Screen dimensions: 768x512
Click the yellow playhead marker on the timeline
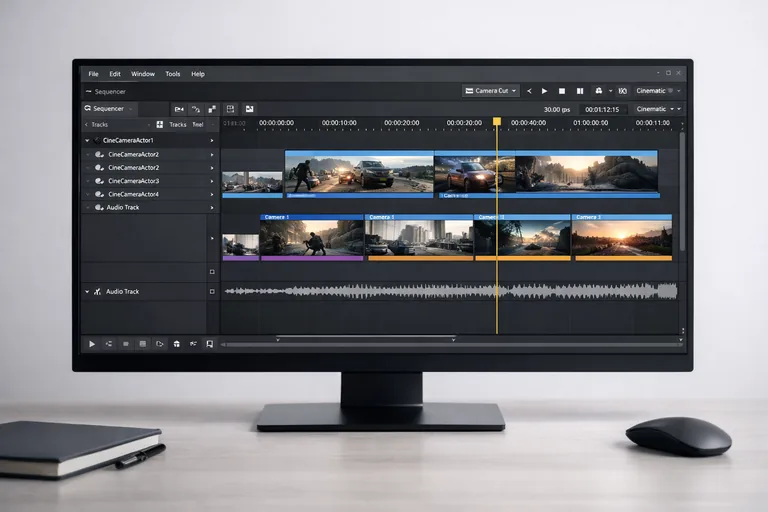tap(496, 122)
